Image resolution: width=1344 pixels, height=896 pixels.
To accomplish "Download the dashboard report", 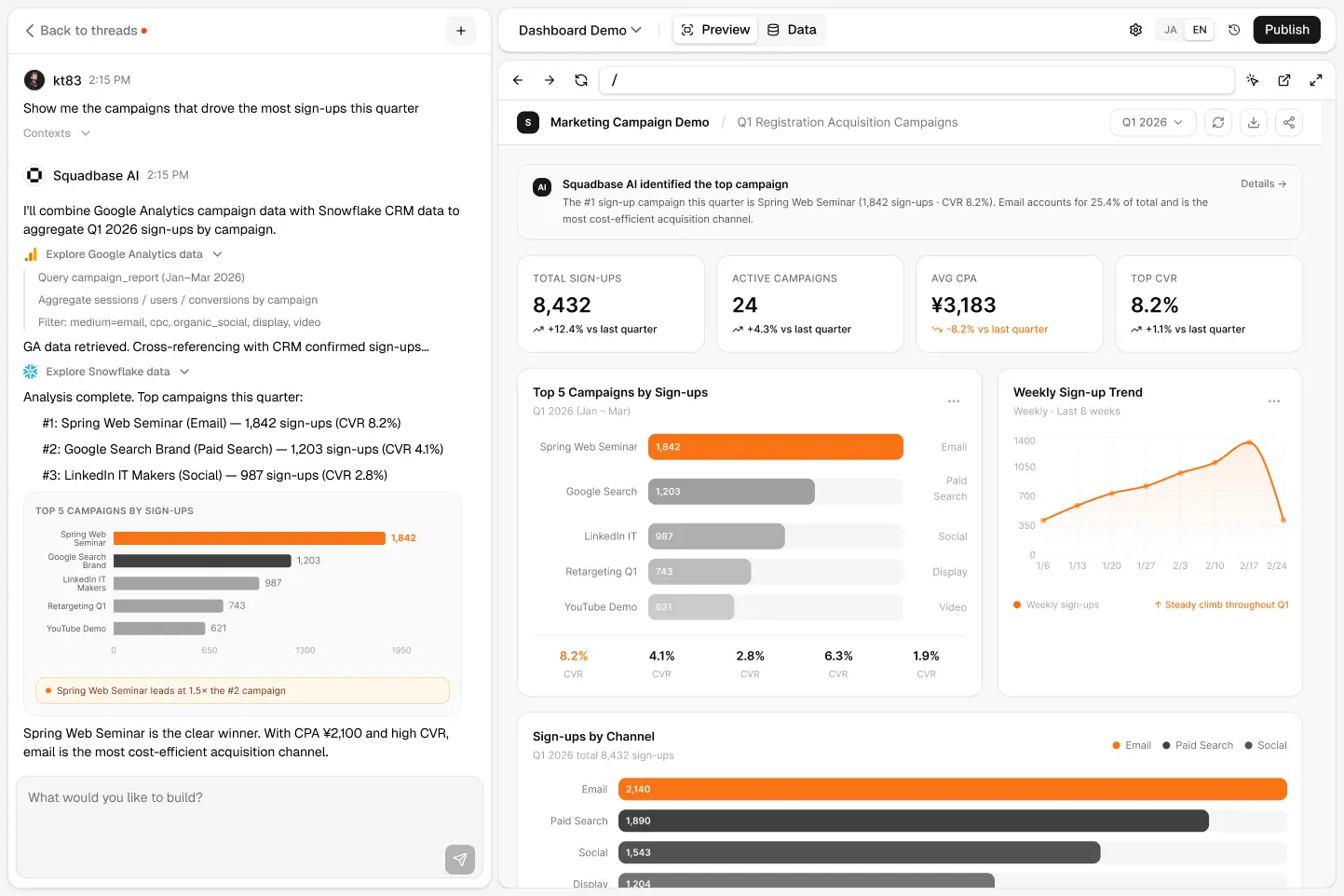I will point(1254,122).
